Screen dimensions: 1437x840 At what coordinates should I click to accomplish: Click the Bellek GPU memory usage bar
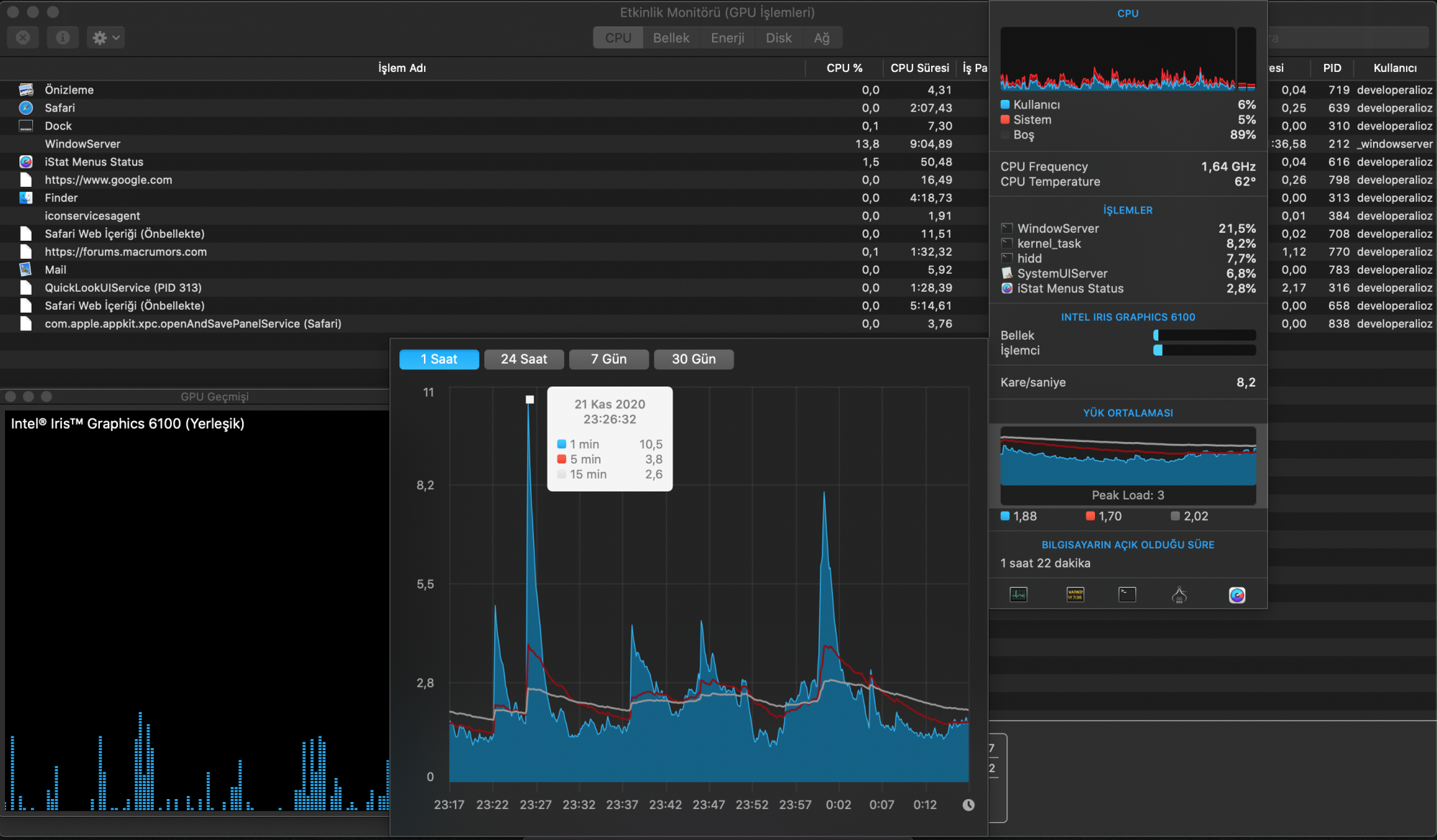pos(1204,335)
